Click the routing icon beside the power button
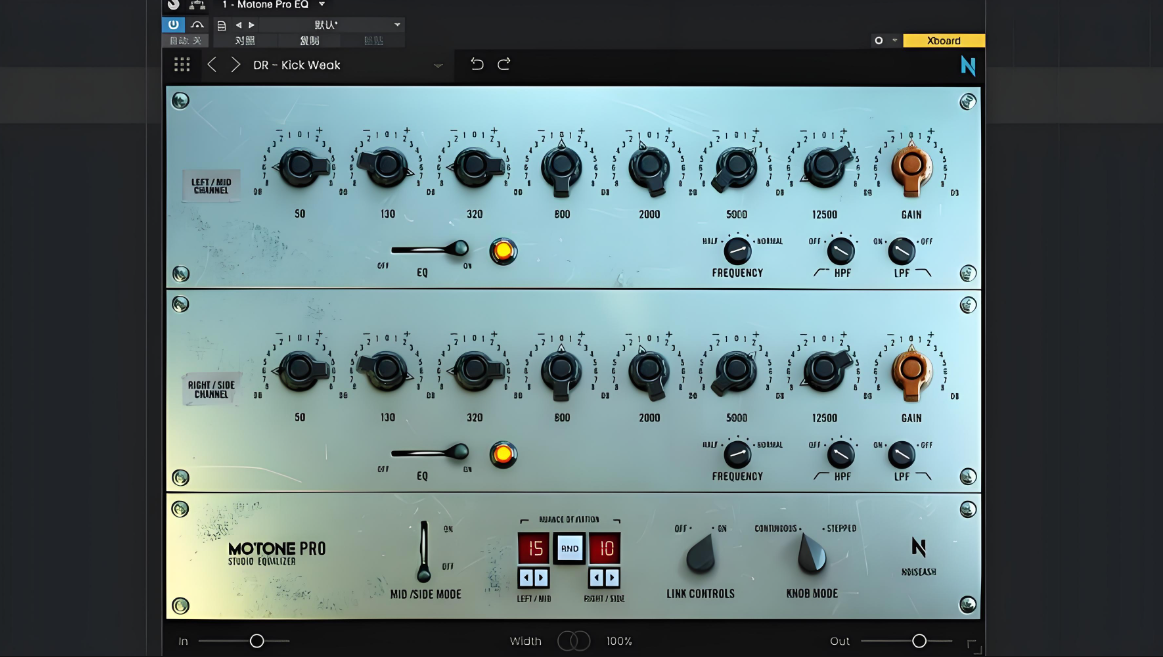 [197, 24]
